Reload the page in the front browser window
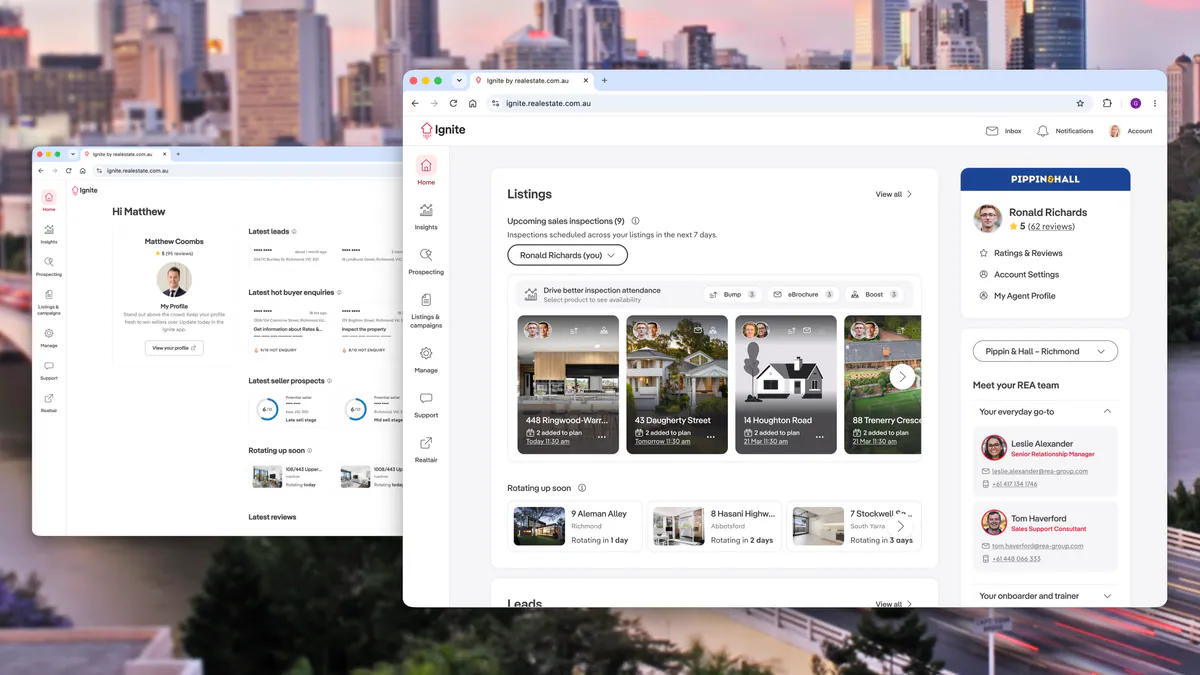 point(453,103)
